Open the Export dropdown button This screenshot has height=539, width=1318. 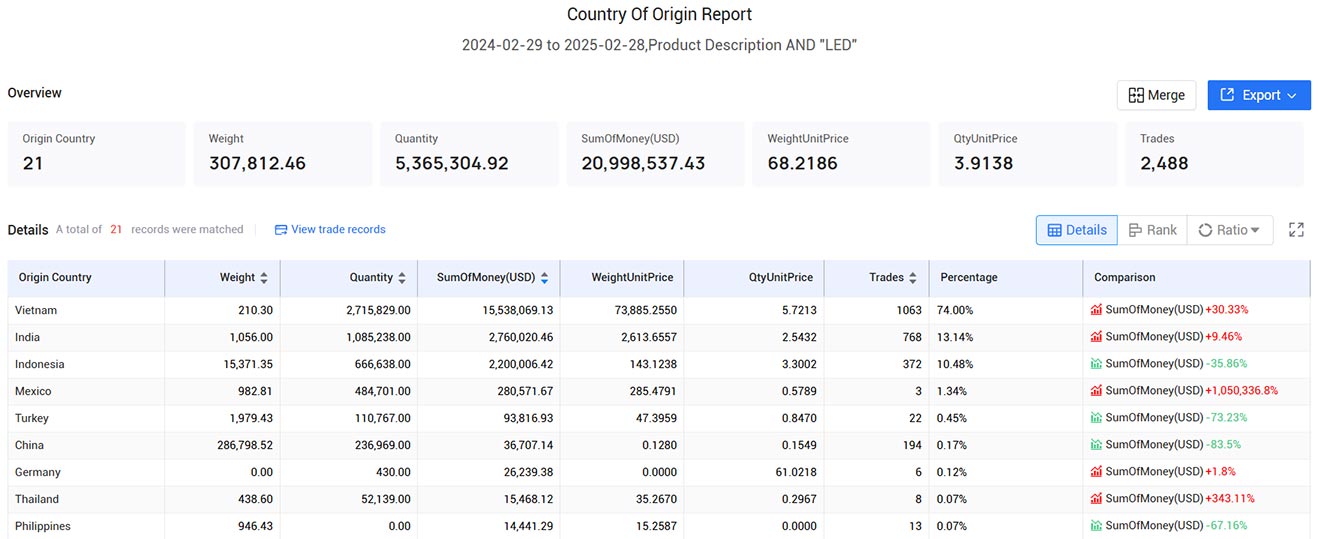(x=1259, y=95)
